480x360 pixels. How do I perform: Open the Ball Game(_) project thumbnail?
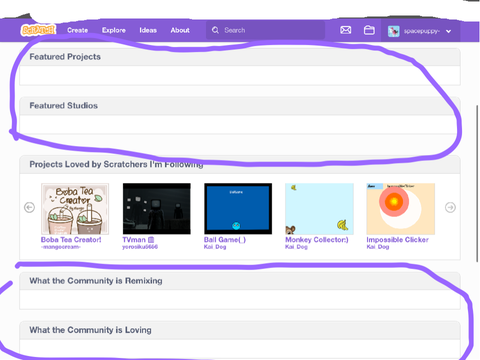tap(238, 209)
